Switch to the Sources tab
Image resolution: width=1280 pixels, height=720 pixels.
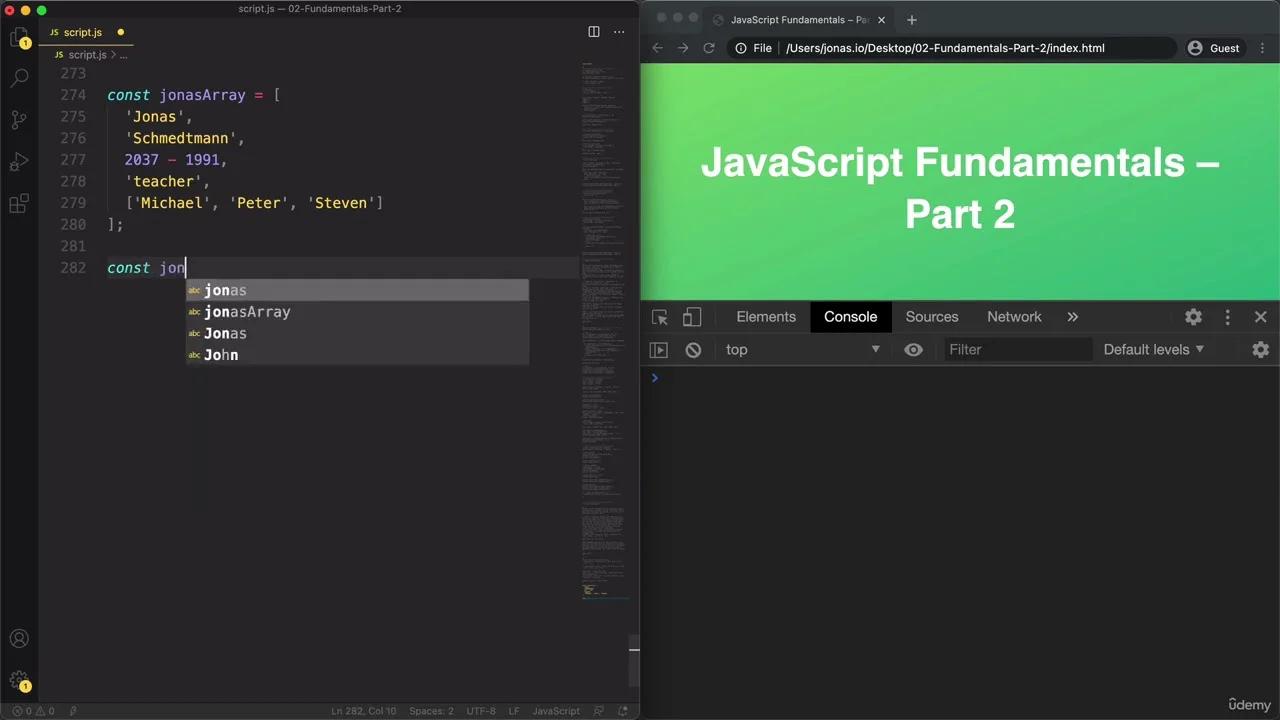point(931,316)
